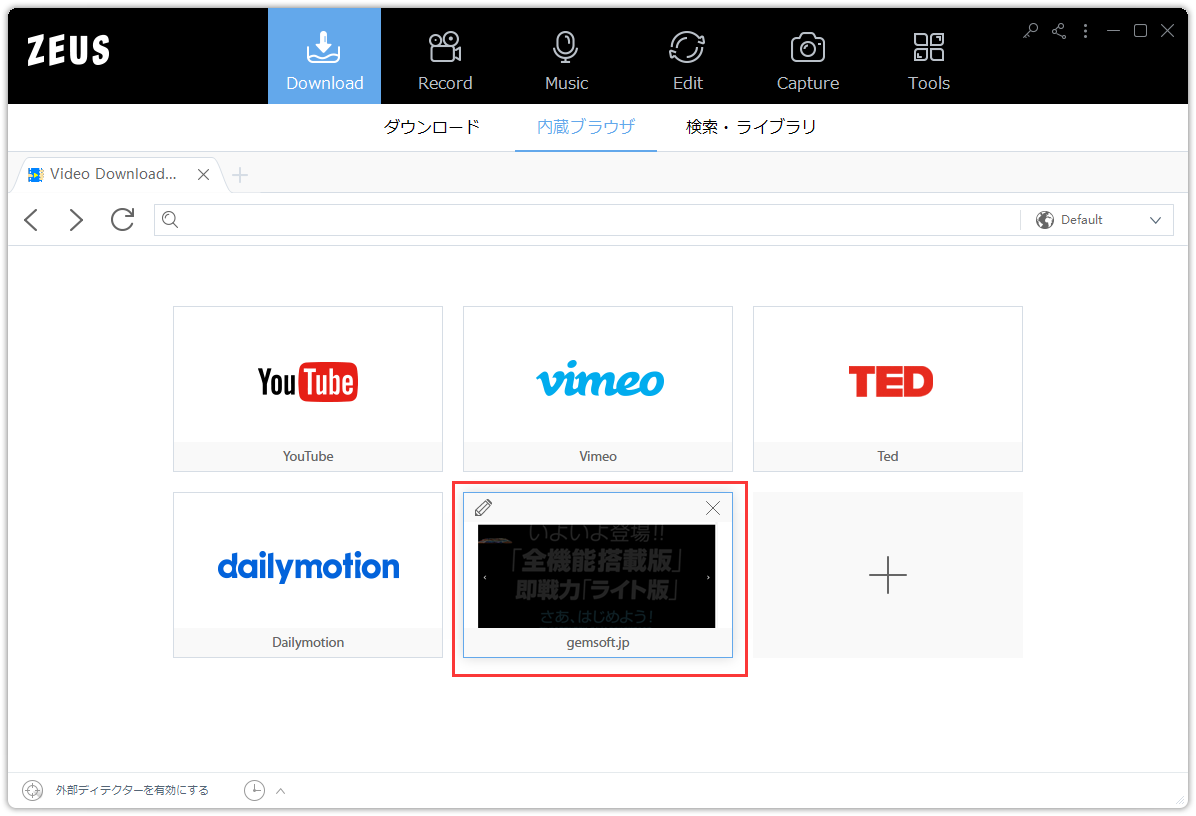Select the Record camera icon
Viewport: 1196px width, 816px height.
click(444, 46)
